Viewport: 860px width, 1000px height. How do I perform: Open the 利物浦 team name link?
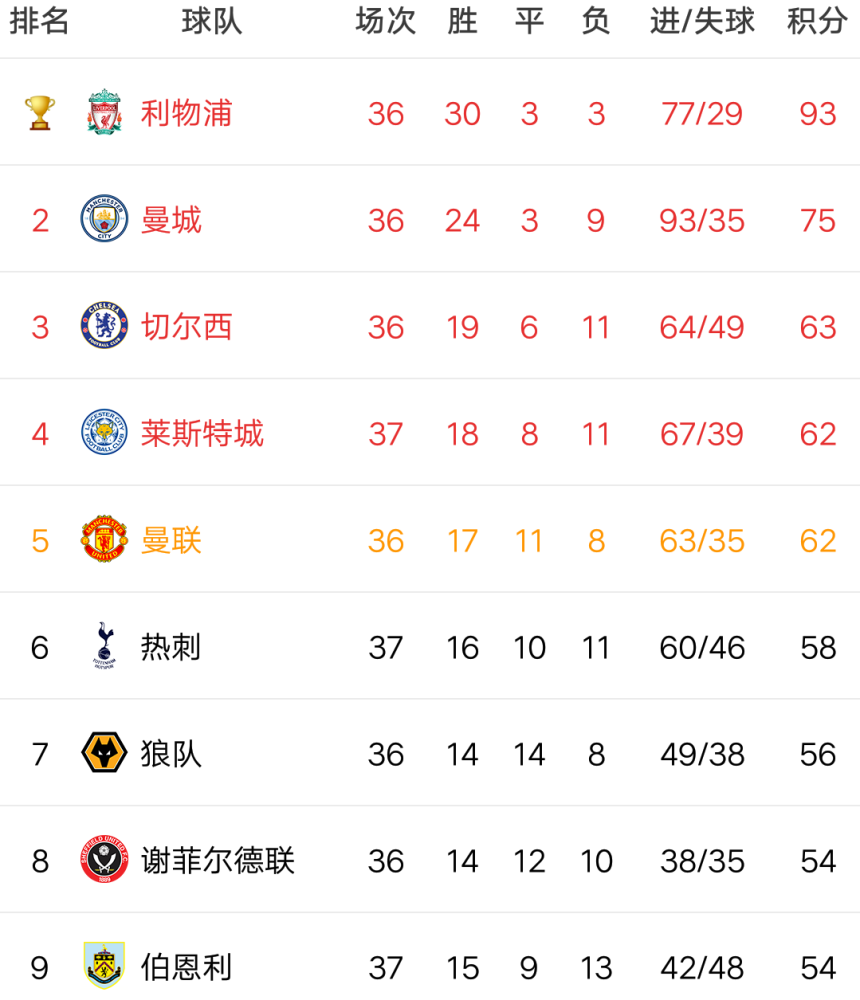pyautogui.click(x=186, y=113)
